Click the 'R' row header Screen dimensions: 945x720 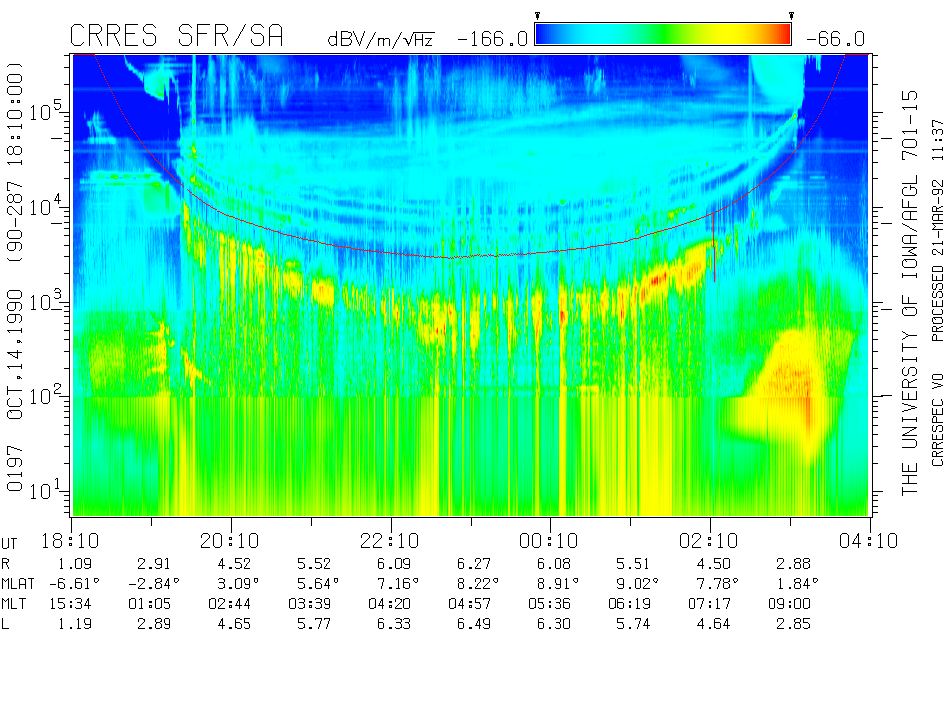pyautogui.click(x=5, y=564)
